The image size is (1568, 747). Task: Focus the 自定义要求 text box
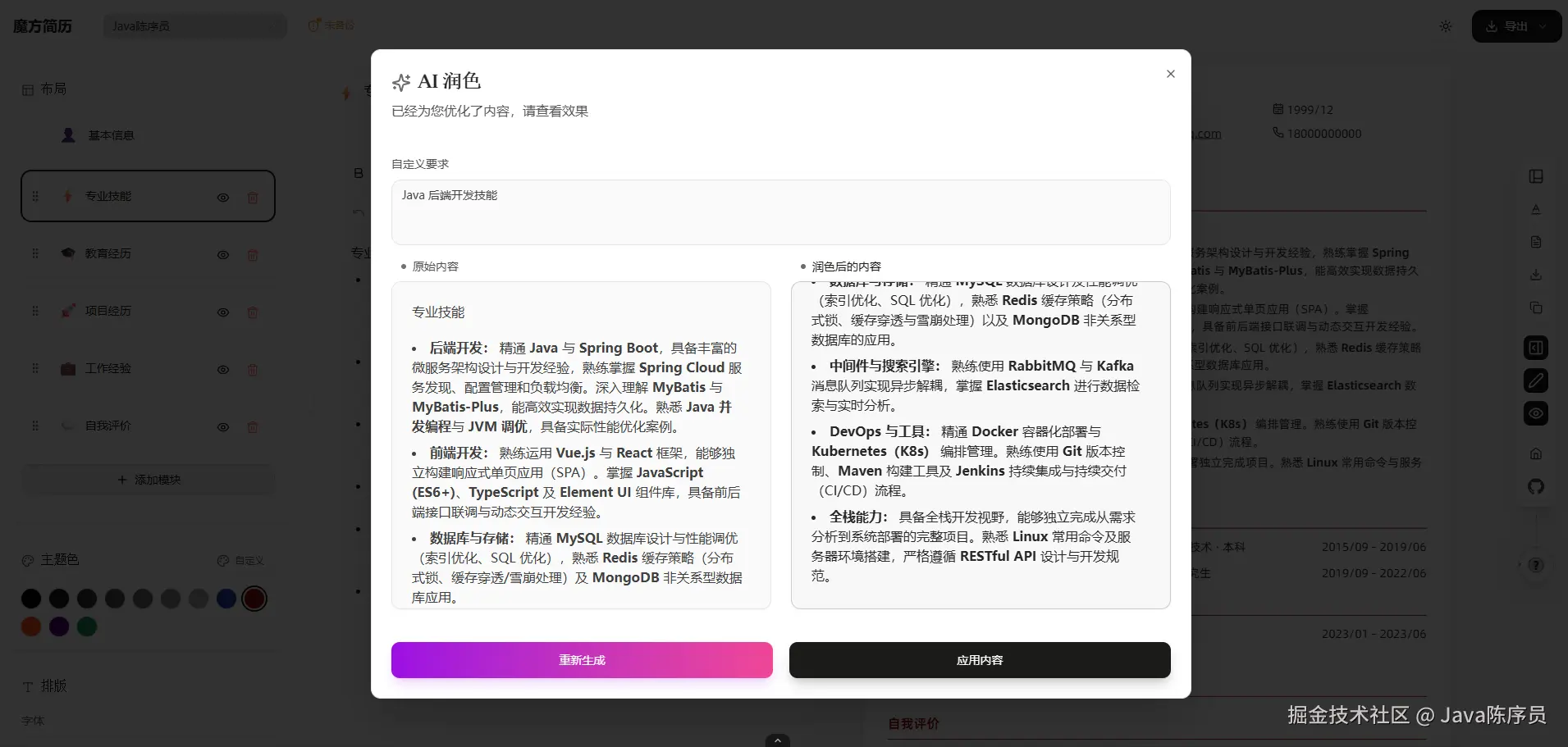[780, 212]
